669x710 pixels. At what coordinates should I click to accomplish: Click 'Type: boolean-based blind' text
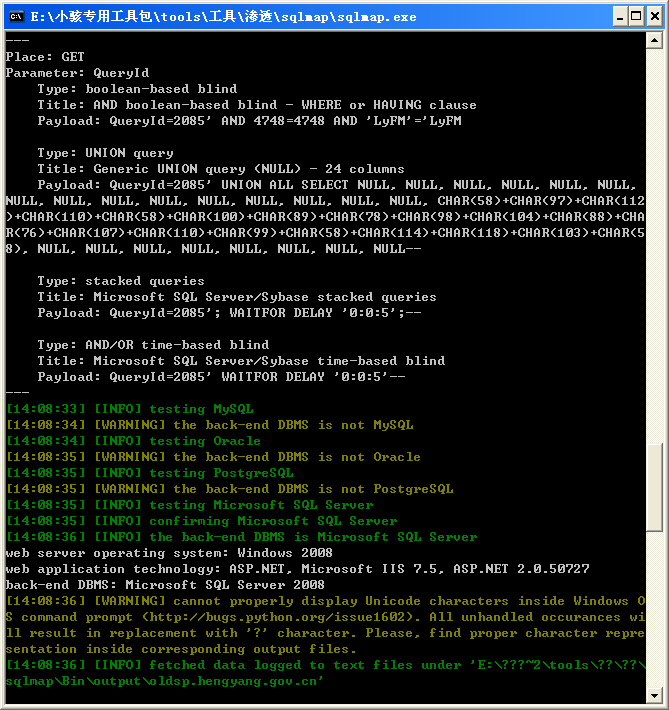coord(137,89)
